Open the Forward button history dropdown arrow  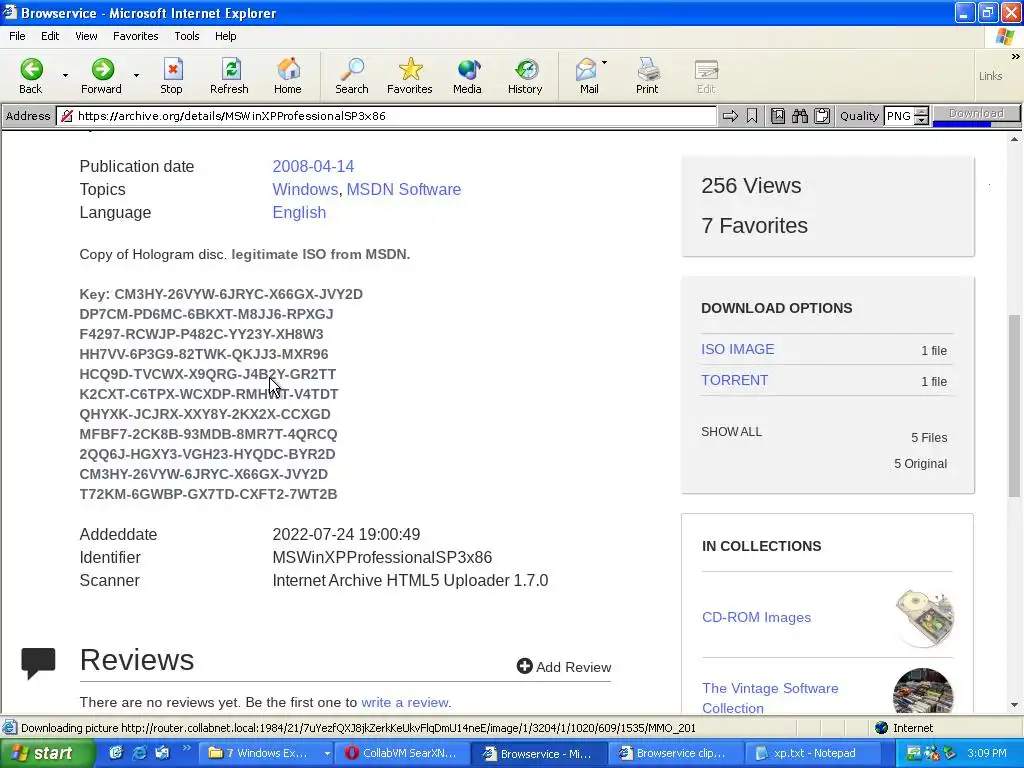[x=136, y=75]
